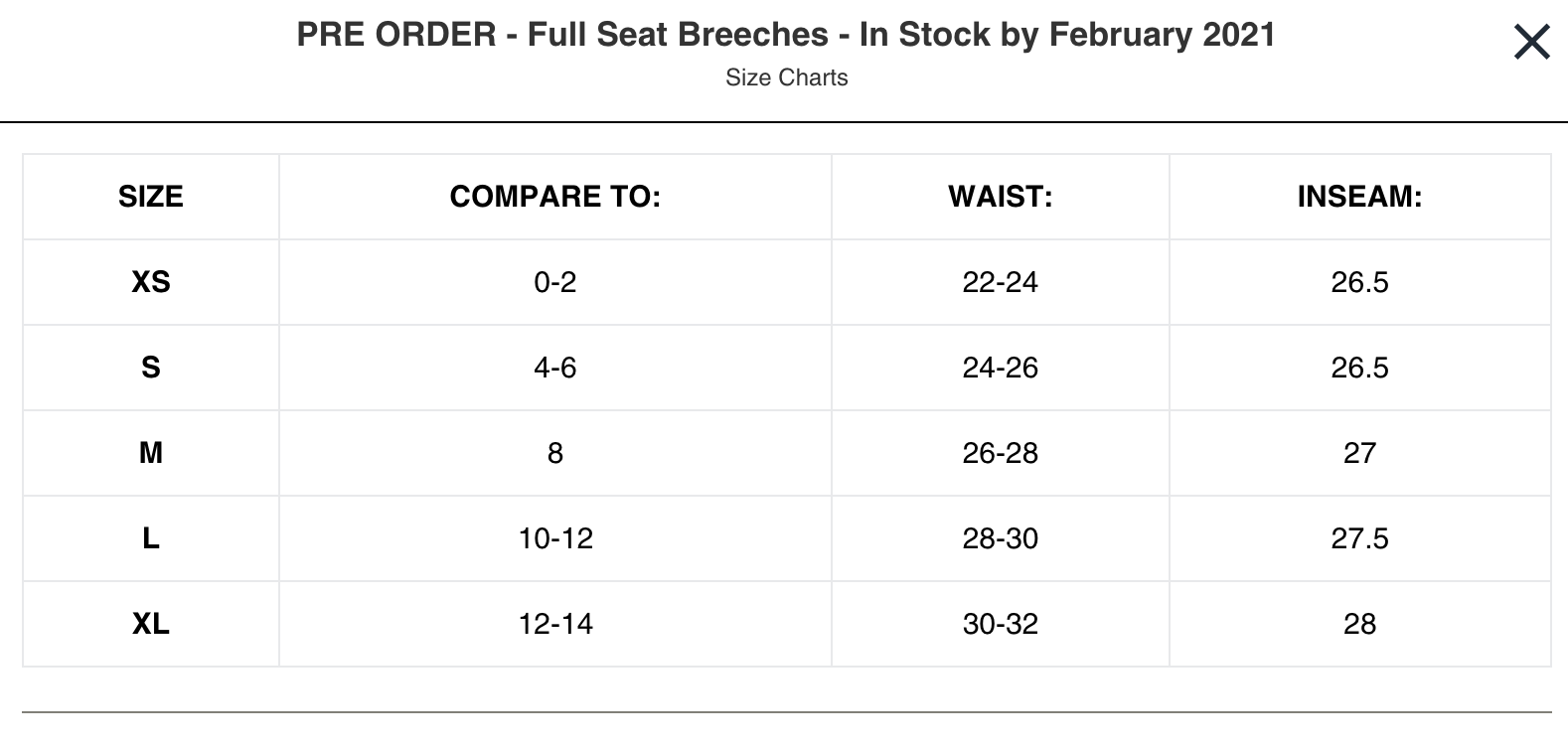Viewport: 1568px width, 749px height.
Task: Select the XS size row label
Action: pos(151,282)
